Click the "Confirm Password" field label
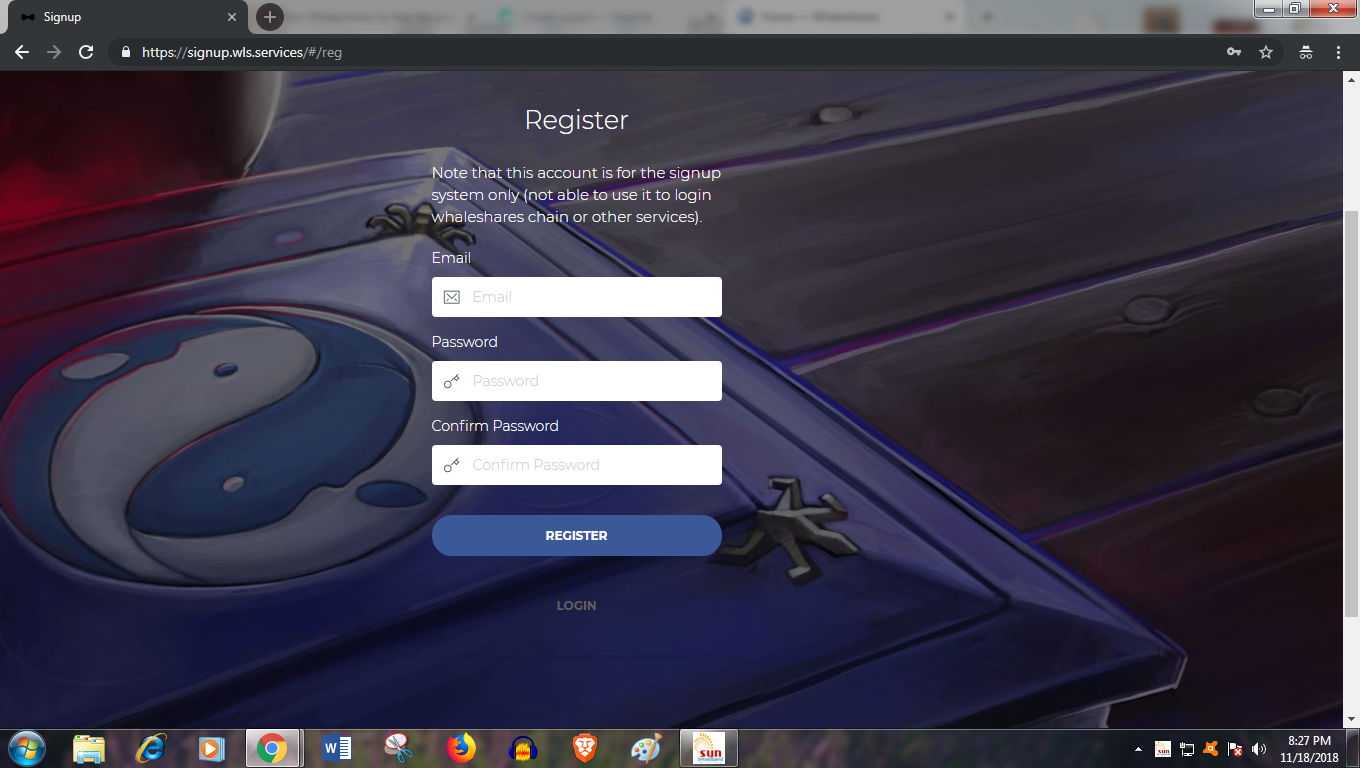 (x=495, y=426)
